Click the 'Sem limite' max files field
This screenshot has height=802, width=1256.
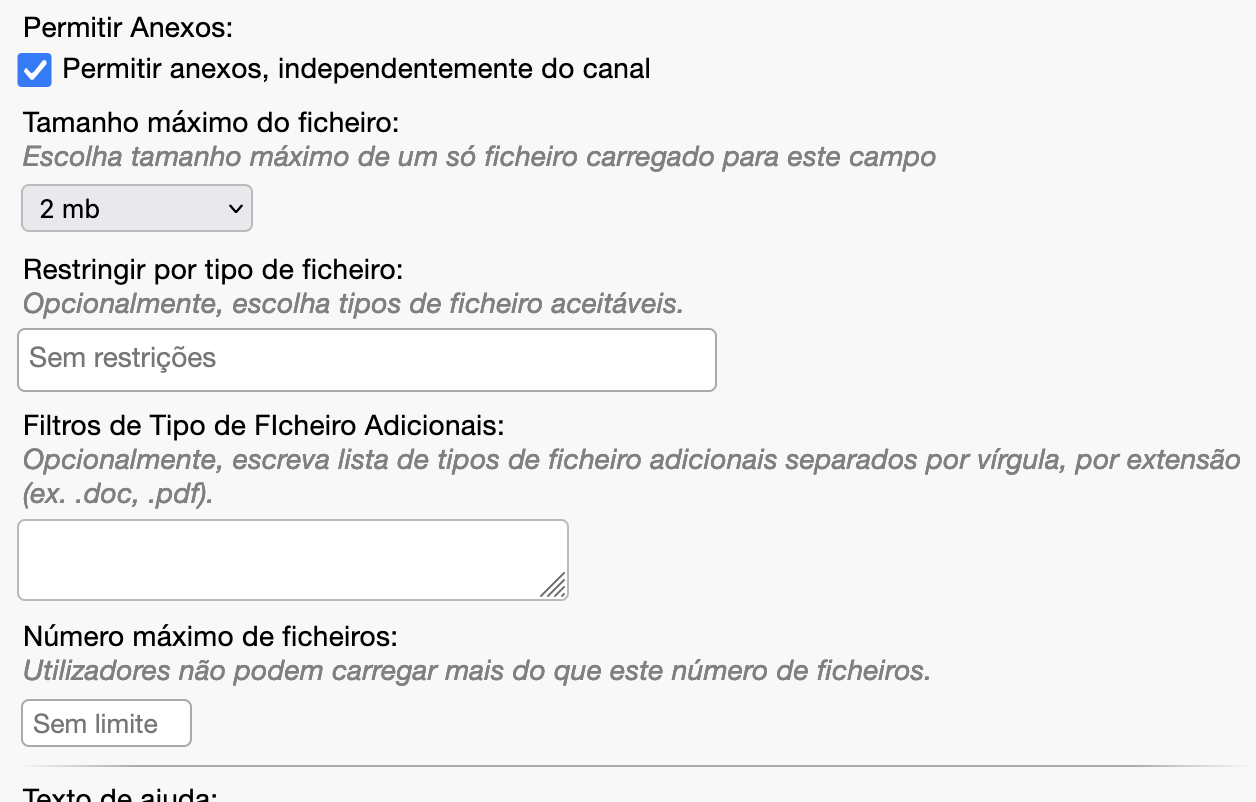pyautogui.click(x=106, y=724)
